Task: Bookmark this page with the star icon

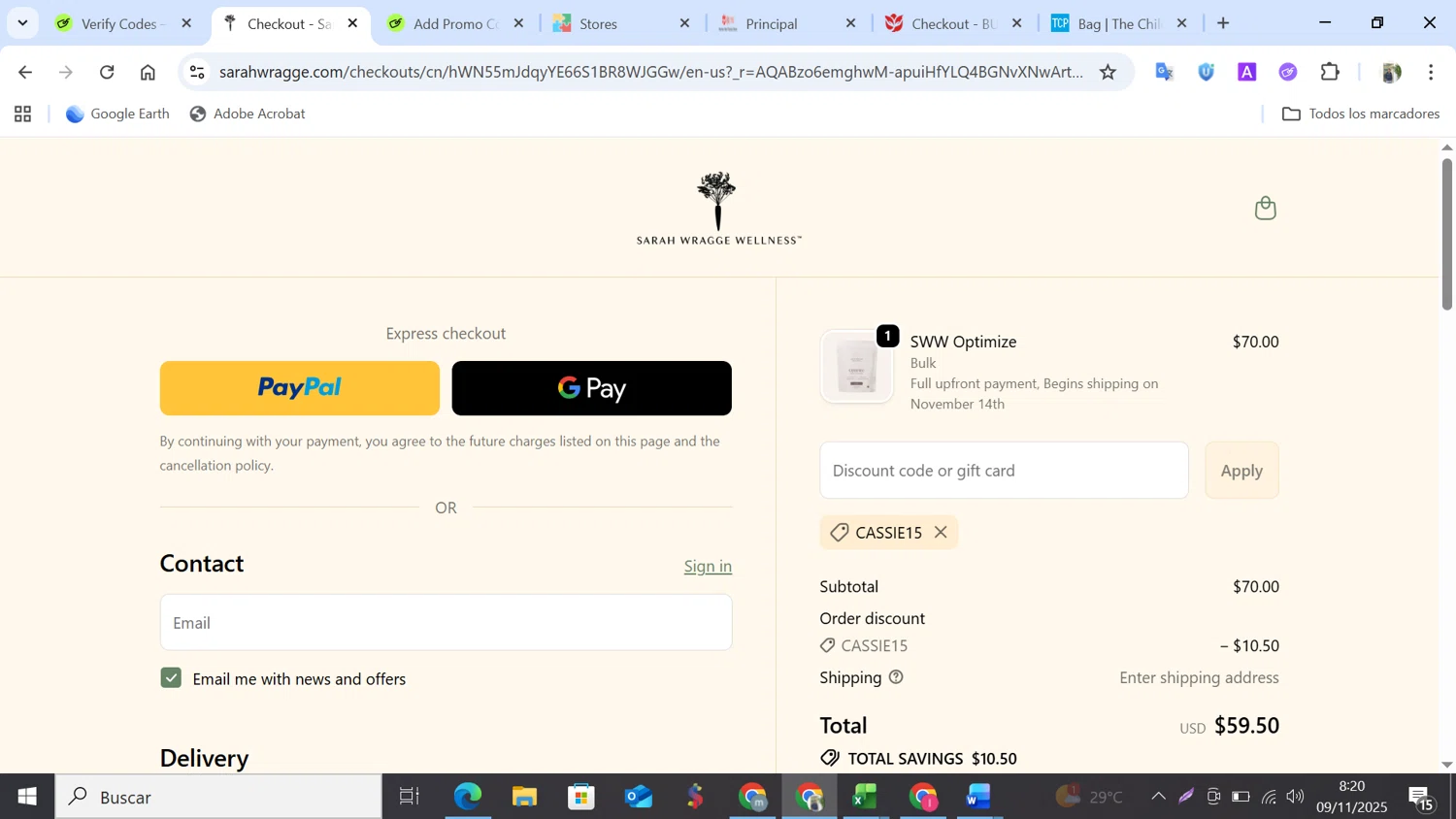Action: point(1108,72)
